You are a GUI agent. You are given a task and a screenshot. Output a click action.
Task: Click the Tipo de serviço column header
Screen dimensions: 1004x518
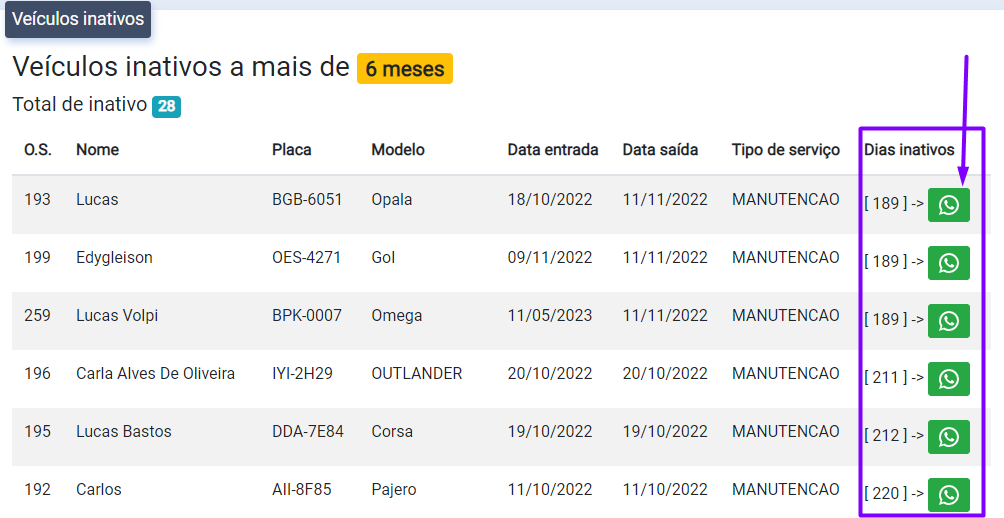pyautogui.click(x=786, y=150)
